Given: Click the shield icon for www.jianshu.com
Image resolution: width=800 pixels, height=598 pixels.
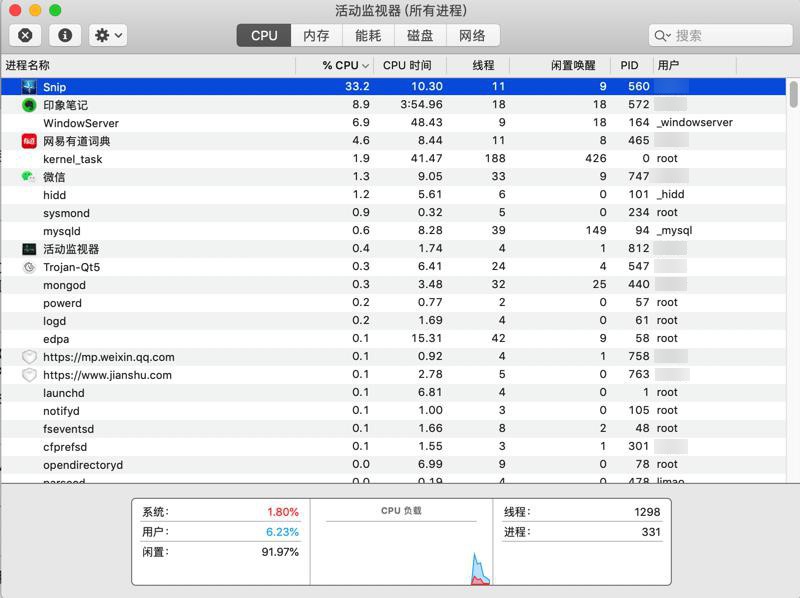Looking at the screenshot, I should [30, 375].
